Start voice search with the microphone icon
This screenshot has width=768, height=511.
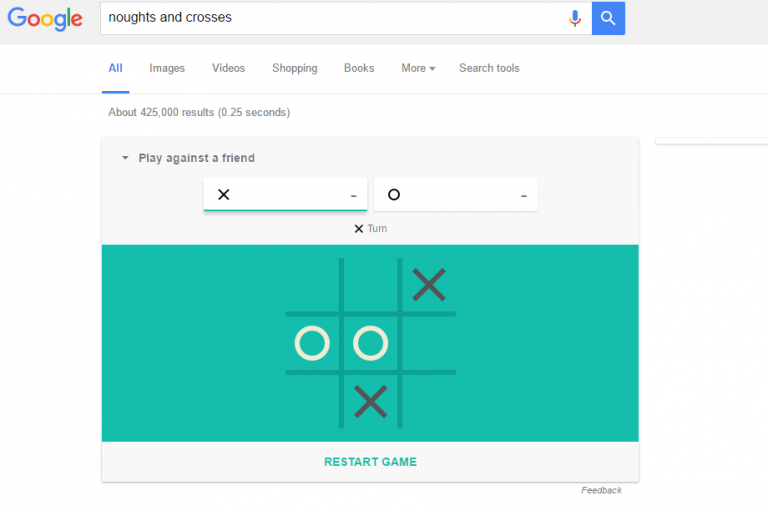click(x=575, y=19)
